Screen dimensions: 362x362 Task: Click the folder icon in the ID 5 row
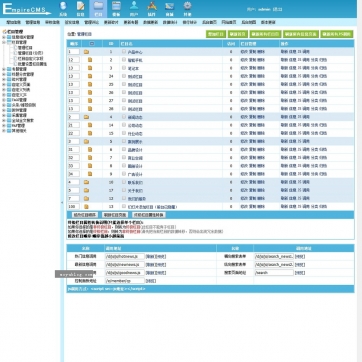pyautogui.click(x=86, y=141)
